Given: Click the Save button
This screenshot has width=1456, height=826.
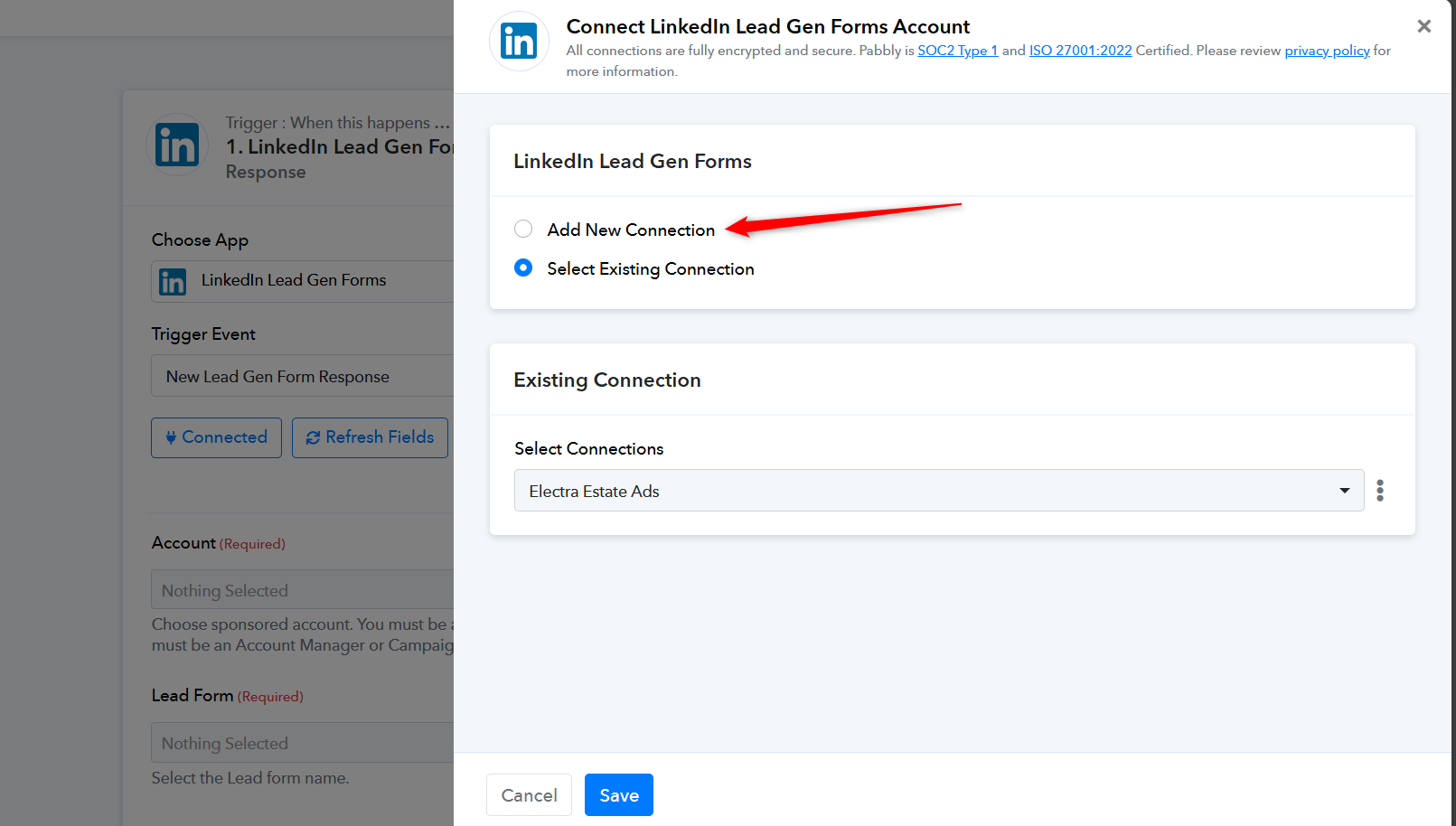Looking at the screenshot, I should pos(619,794).
